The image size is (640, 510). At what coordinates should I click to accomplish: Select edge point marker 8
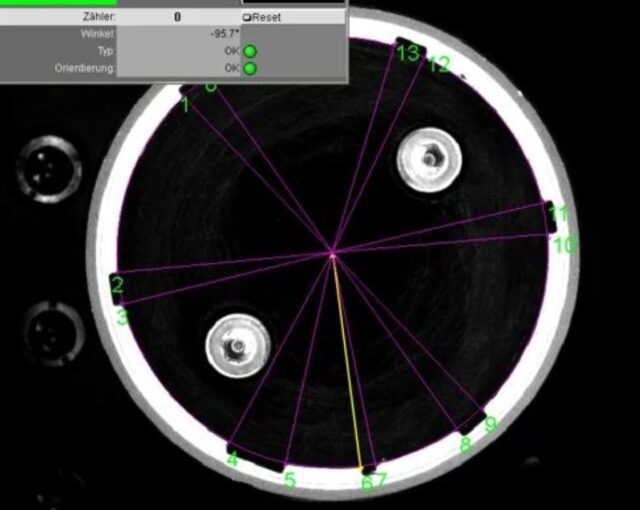pos(466,445)
